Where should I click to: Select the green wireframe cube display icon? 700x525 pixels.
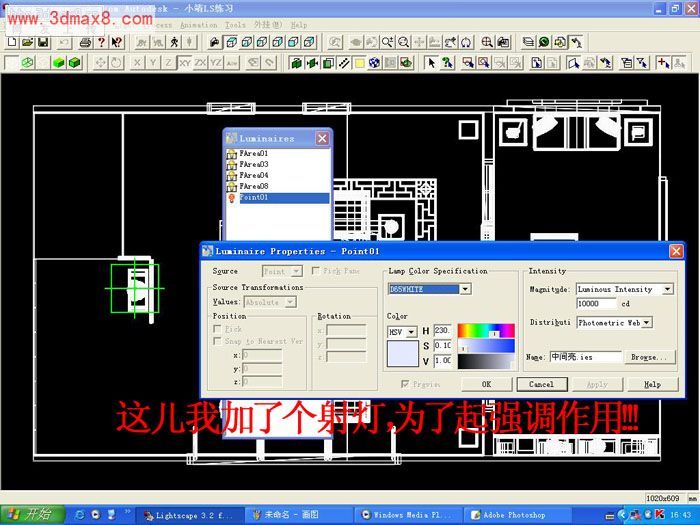click(x=28, y=63)
